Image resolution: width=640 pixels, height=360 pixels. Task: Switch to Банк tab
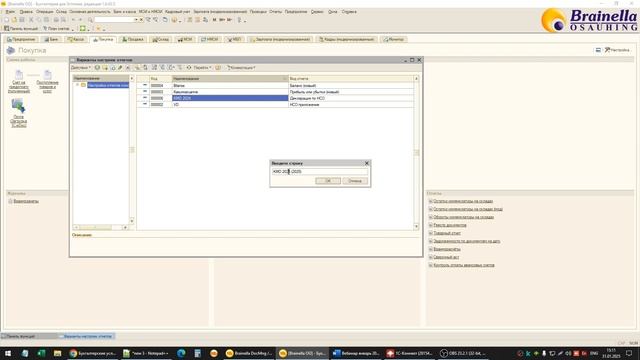(x=51, y=39)
